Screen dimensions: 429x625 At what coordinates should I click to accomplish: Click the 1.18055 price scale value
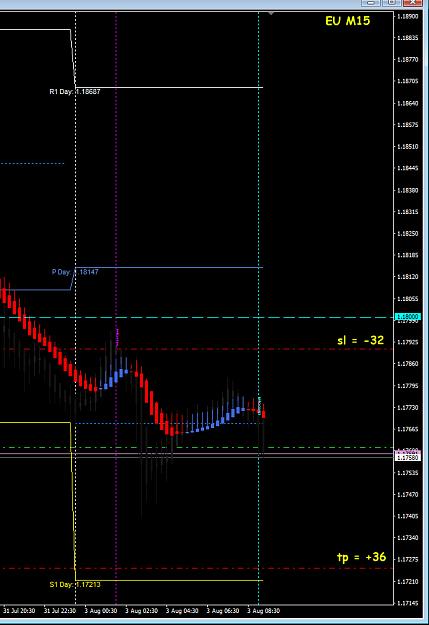[408, 299]
